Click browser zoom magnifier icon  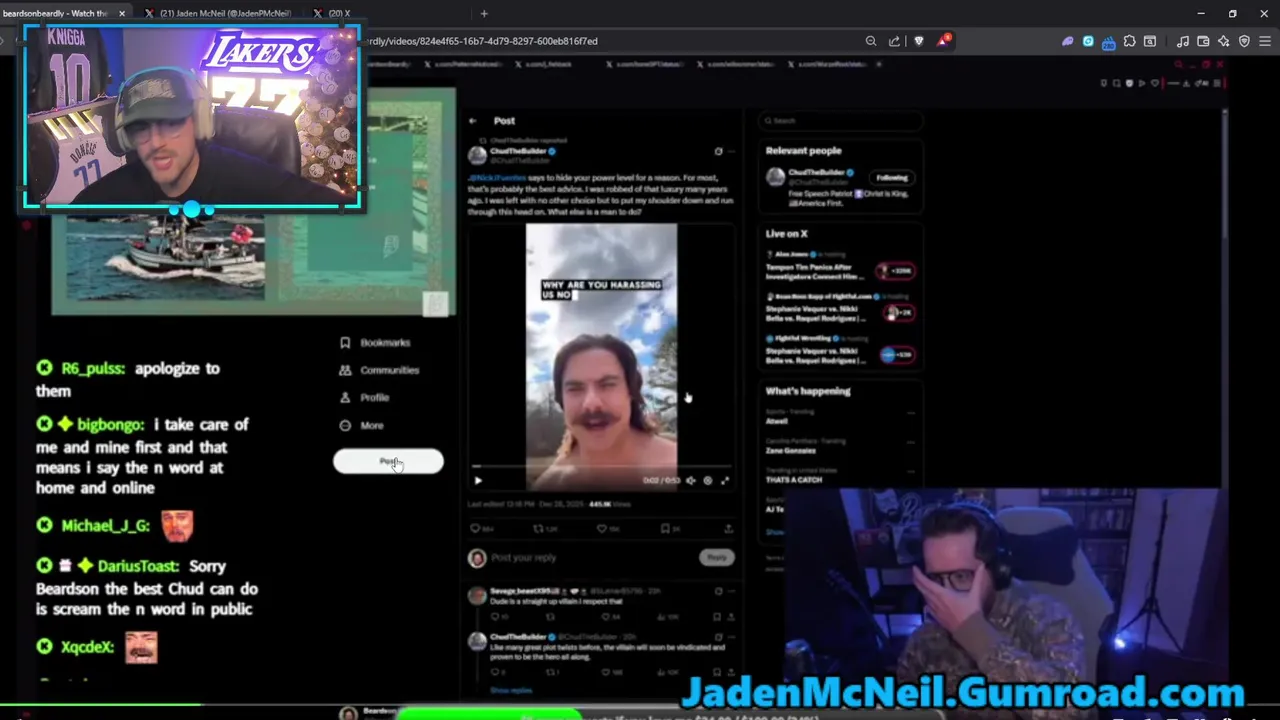click(x=871, y=41)
